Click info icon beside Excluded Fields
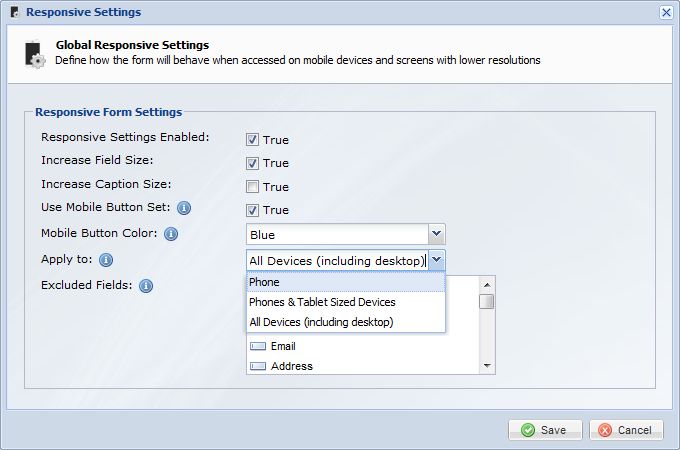This screenshot has width=680, height=450. coord(146,286)
